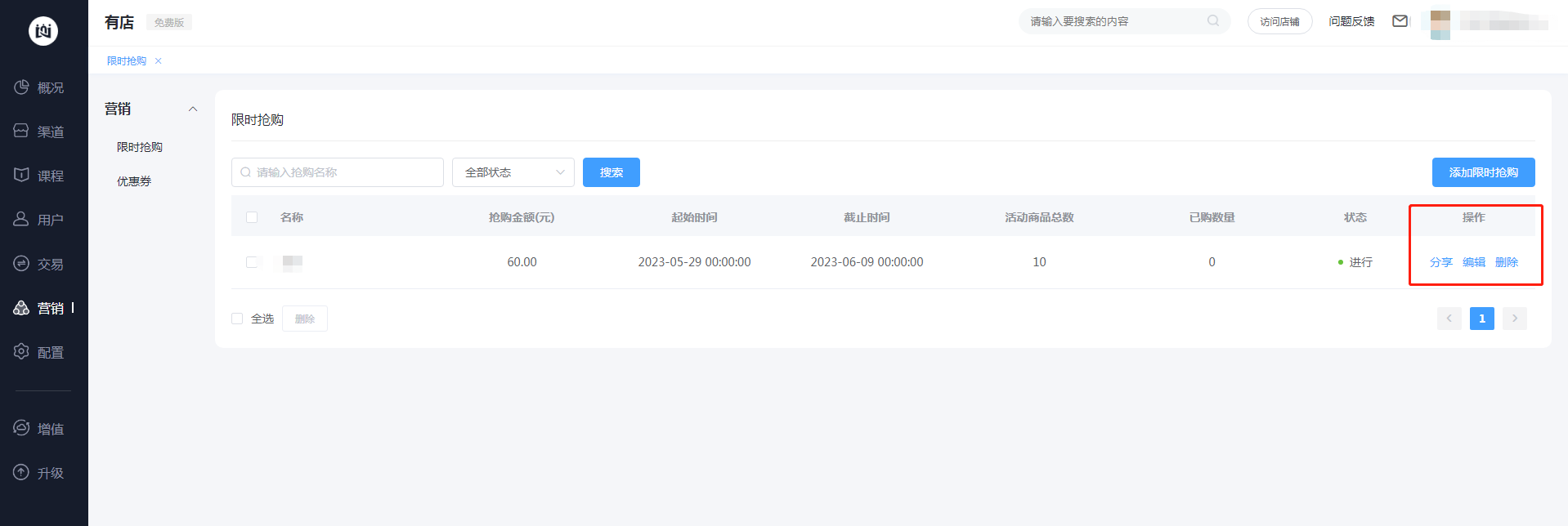Click the 删除 button beside 全选
This screenshot has height=526, width=1568.
pos(305,319)
